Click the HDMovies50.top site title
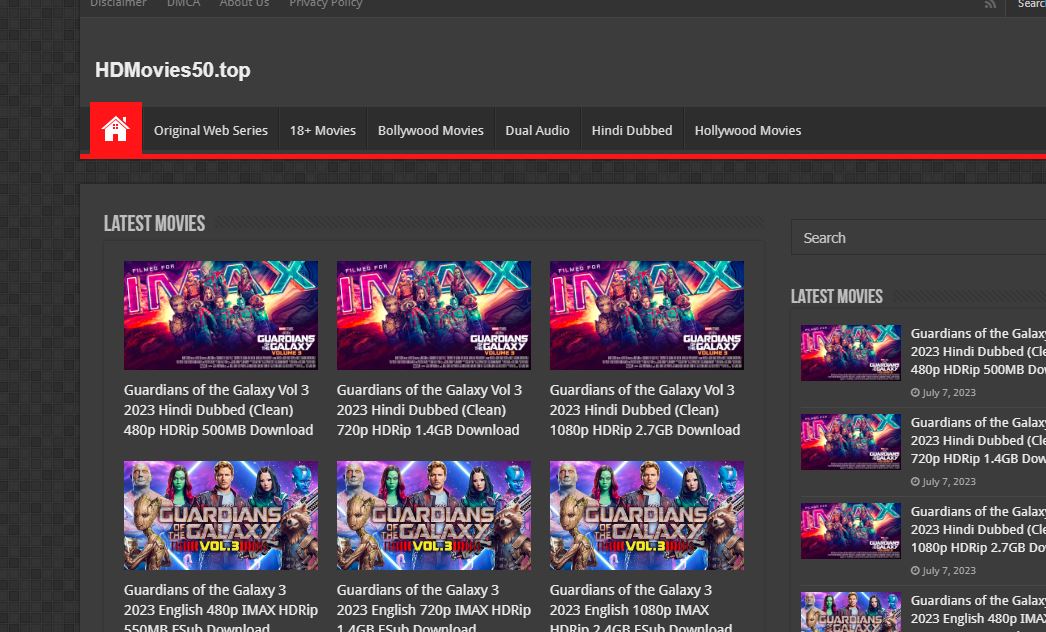Image resolution: width=1046 pixels, height=632 pixels. point(173,70)
